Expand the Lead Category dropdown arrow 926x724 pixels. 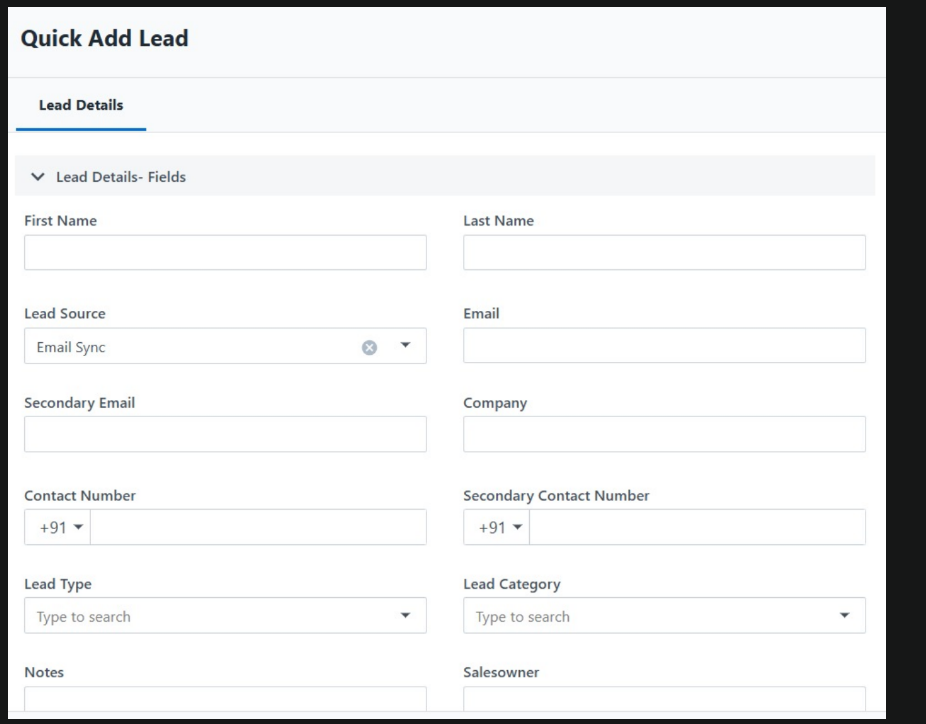[844, 616]
